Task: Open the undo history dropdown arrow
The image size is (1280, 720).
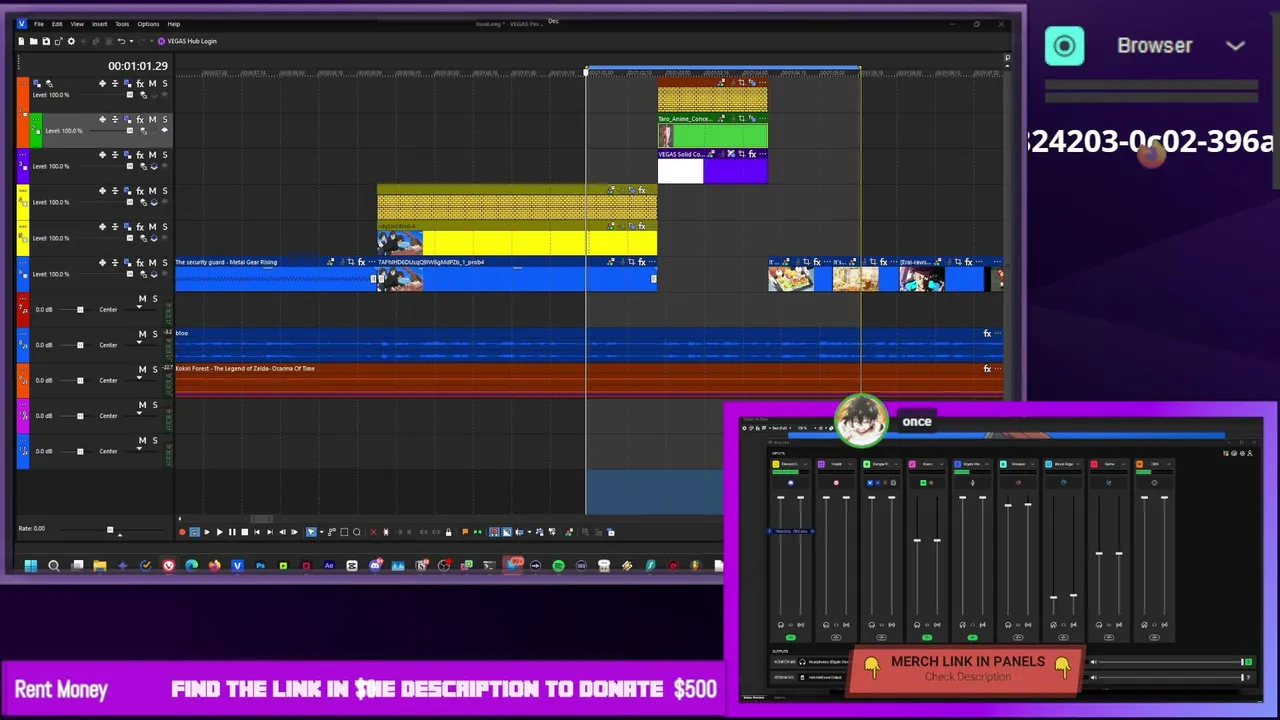Action: (x=131, y=41)
